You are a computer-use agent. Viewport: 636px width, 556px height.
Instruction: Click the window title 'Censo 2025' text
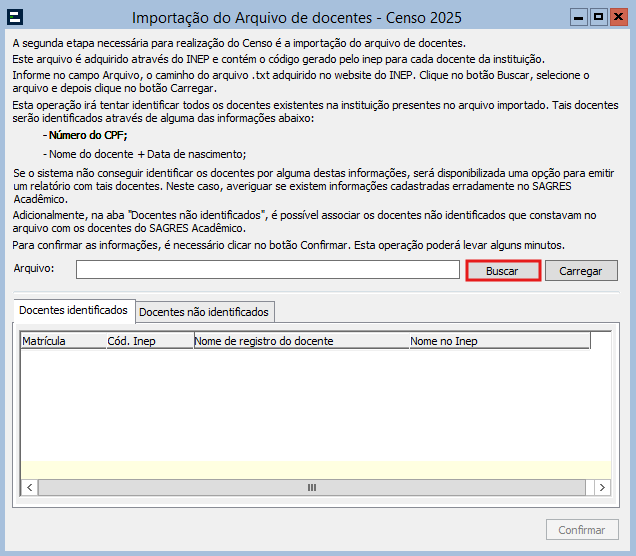(x=423, y=18)
